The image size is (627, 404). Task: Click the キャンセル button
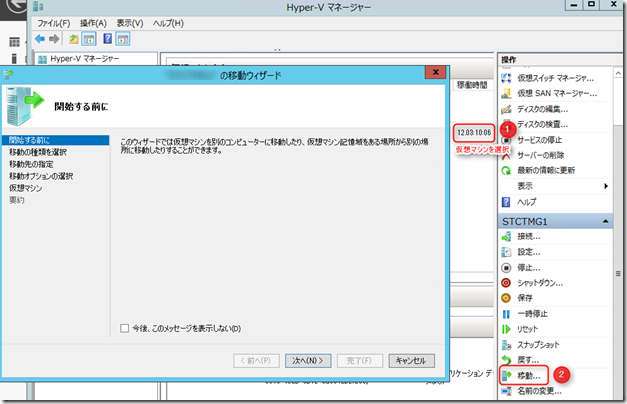(411, 360)
